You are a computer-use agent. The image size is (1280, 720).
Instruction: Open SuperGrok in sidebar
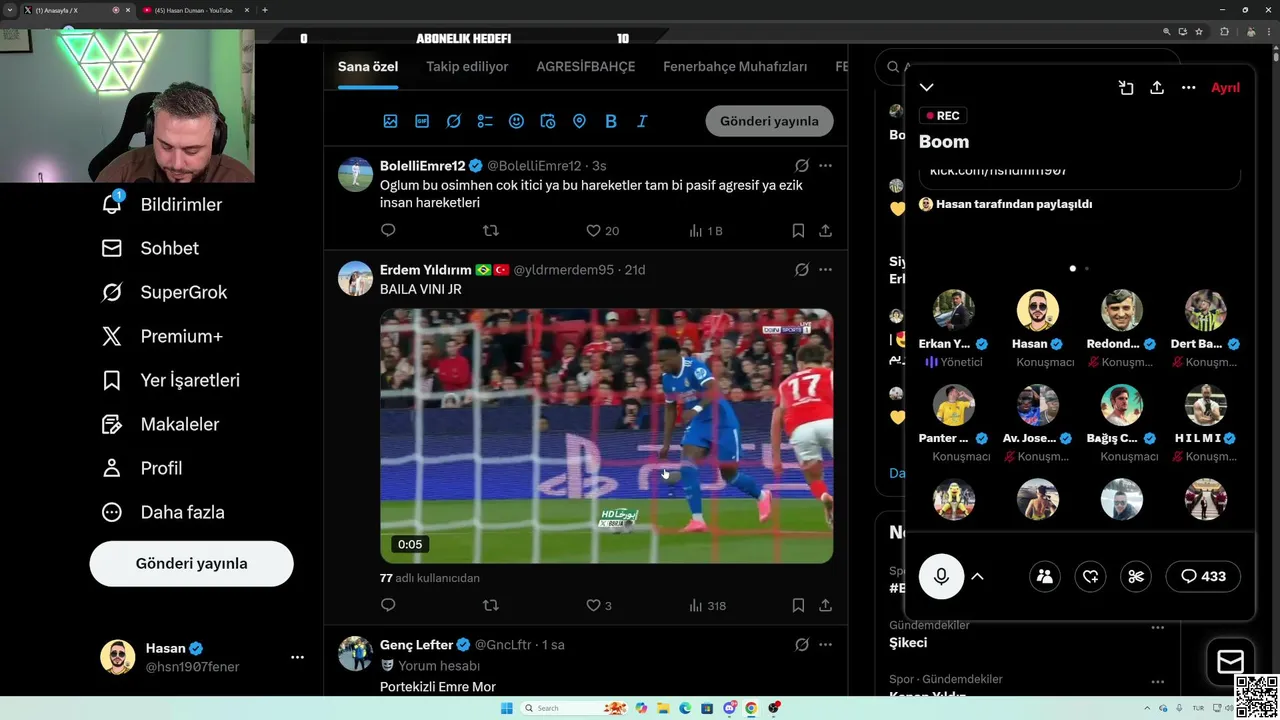click(x=164, y=292)
